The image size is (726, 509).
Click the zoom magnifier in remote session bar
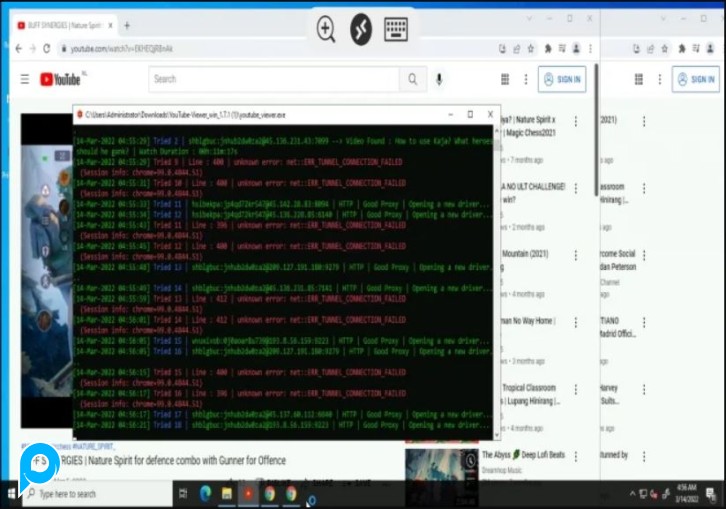(326, 29)
